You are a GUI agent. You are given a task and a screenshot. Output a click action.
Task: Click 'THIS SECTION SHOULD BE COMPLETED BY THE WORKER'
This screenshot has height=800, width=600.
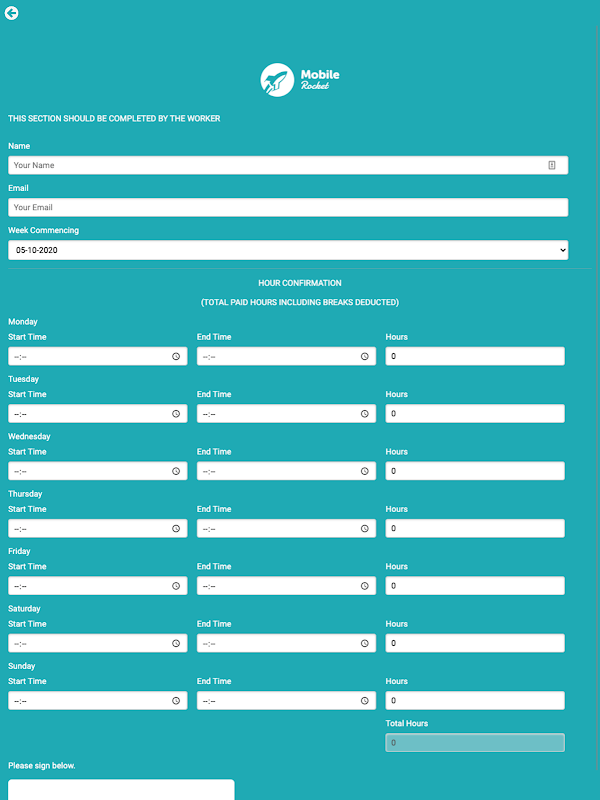tap(114, 118)
